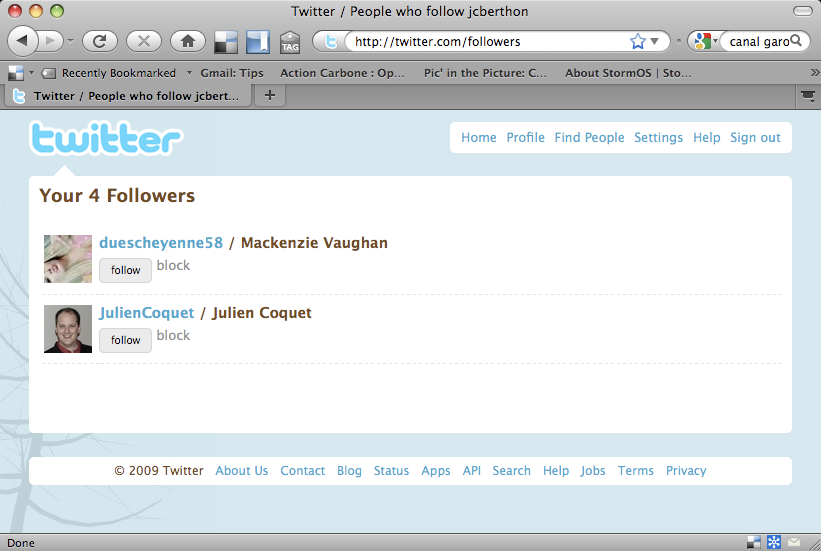This screenshot has height=551, width=821.
Task: Open the bookmarks toolbar Delicious icon
Action: tap(16, 73)
